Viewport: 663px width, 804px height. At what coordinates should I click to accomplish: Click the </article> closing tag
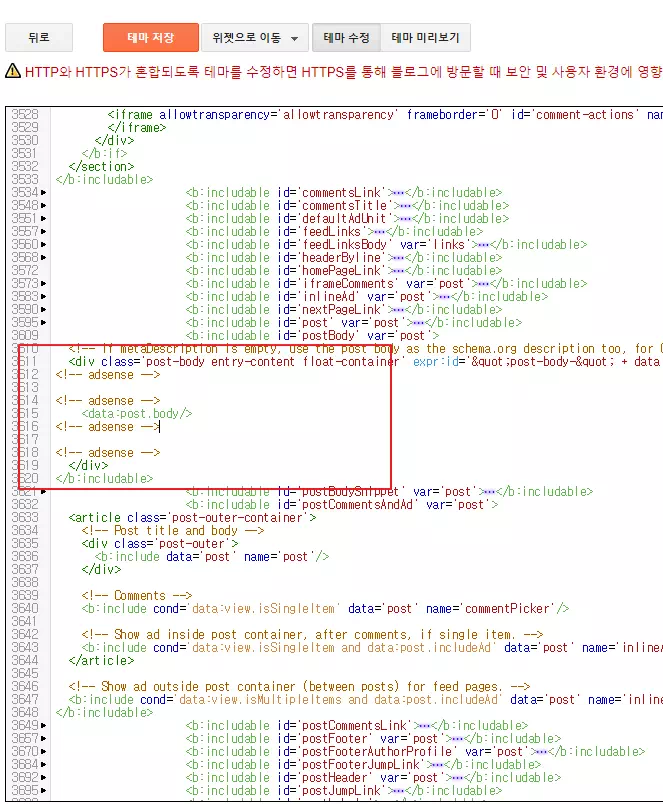point(102,661)
